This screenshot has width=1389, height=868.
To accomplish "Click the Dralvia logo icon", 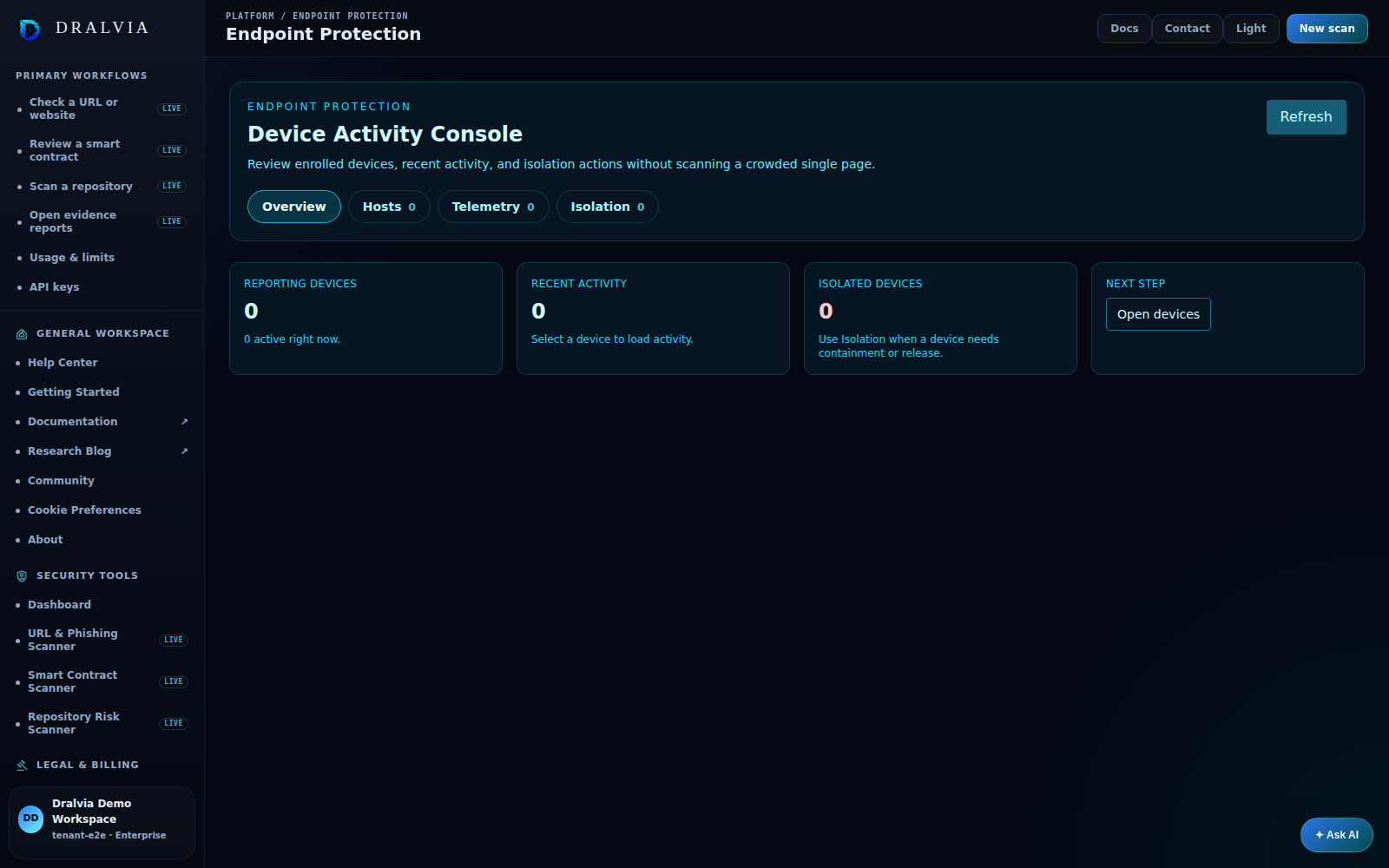I will point(30,30).
